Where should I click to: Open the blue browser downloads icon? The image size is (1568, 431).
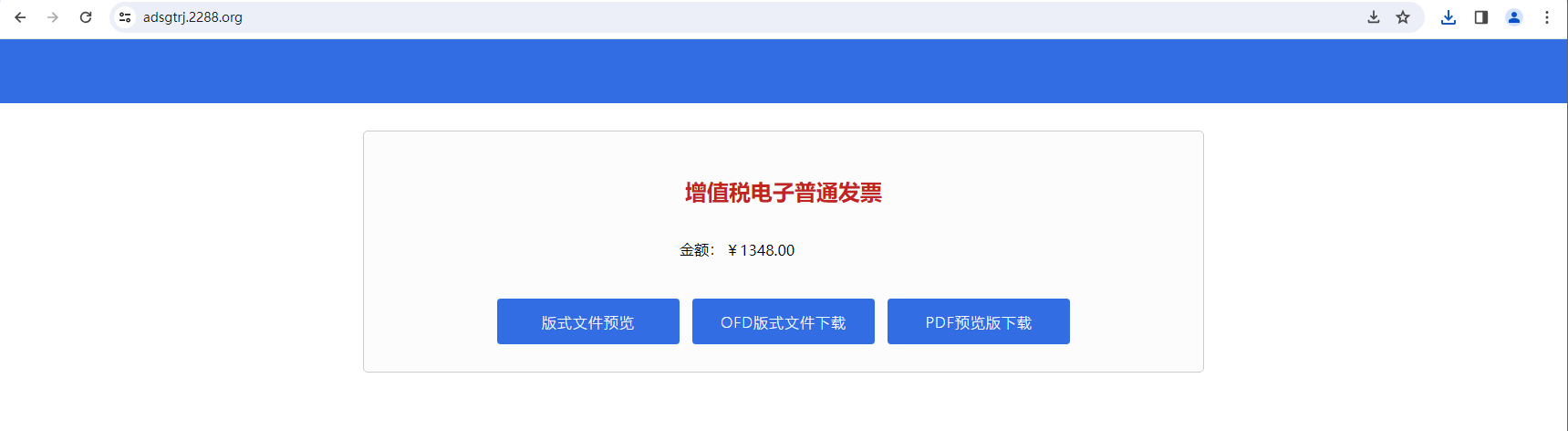[x=1449, y=17]
